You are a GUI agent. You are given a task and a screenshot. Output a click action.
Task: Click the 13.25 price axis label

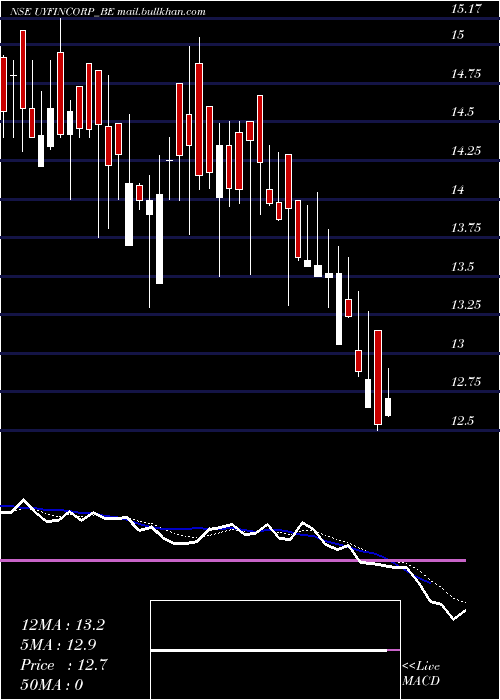465,305
